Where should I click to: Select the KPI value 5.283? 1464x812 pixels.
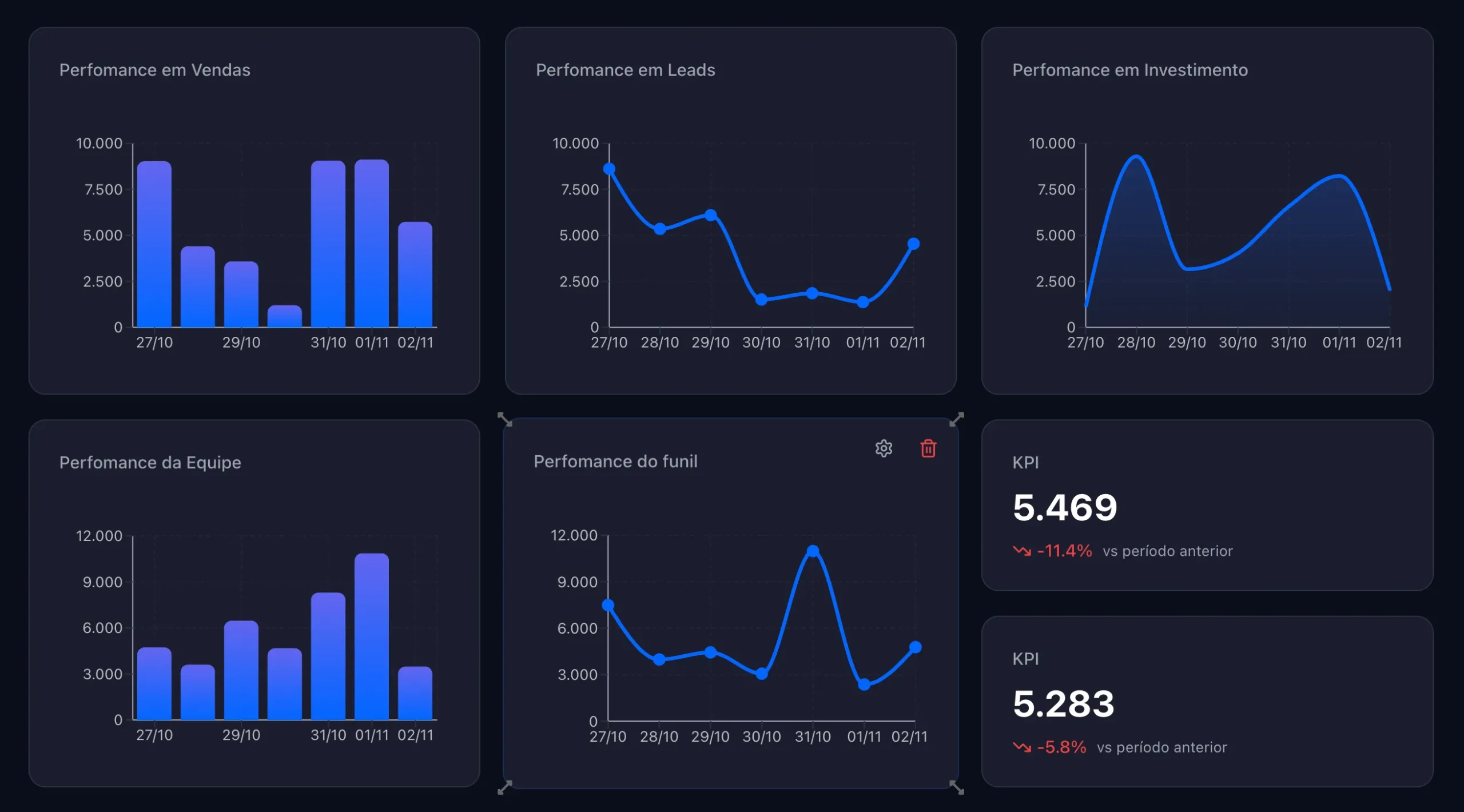tap(1063, 703)
